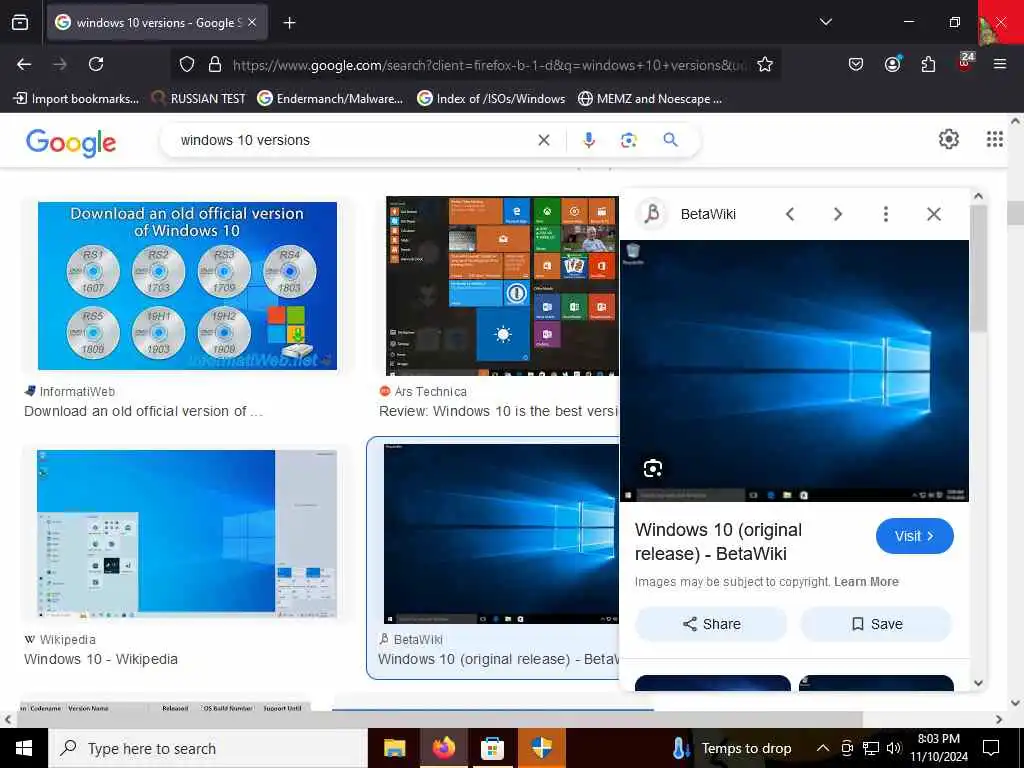Open the InformatiWeb old versions thumbnail
Image resolution: width=1024 pixels, height=768 pixels.
pyautogui.click(x=187, y=285)
